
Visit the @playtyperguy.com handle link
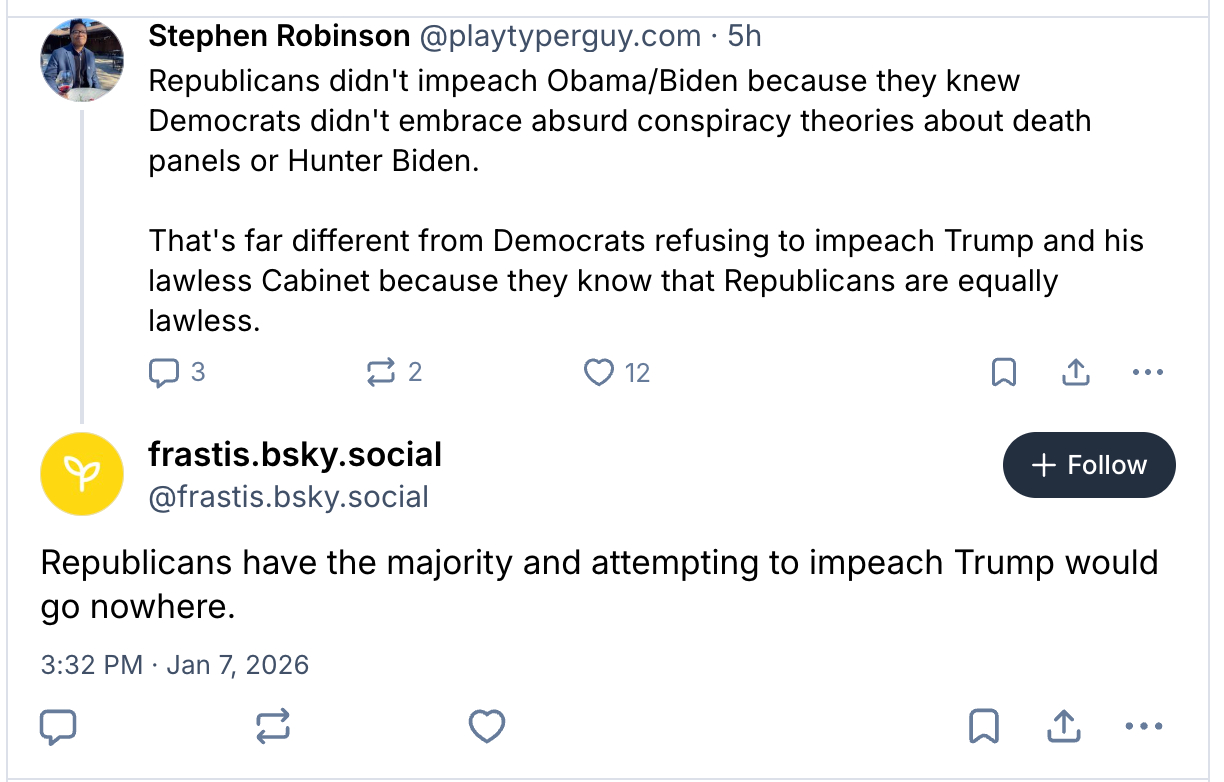point(560,37)
